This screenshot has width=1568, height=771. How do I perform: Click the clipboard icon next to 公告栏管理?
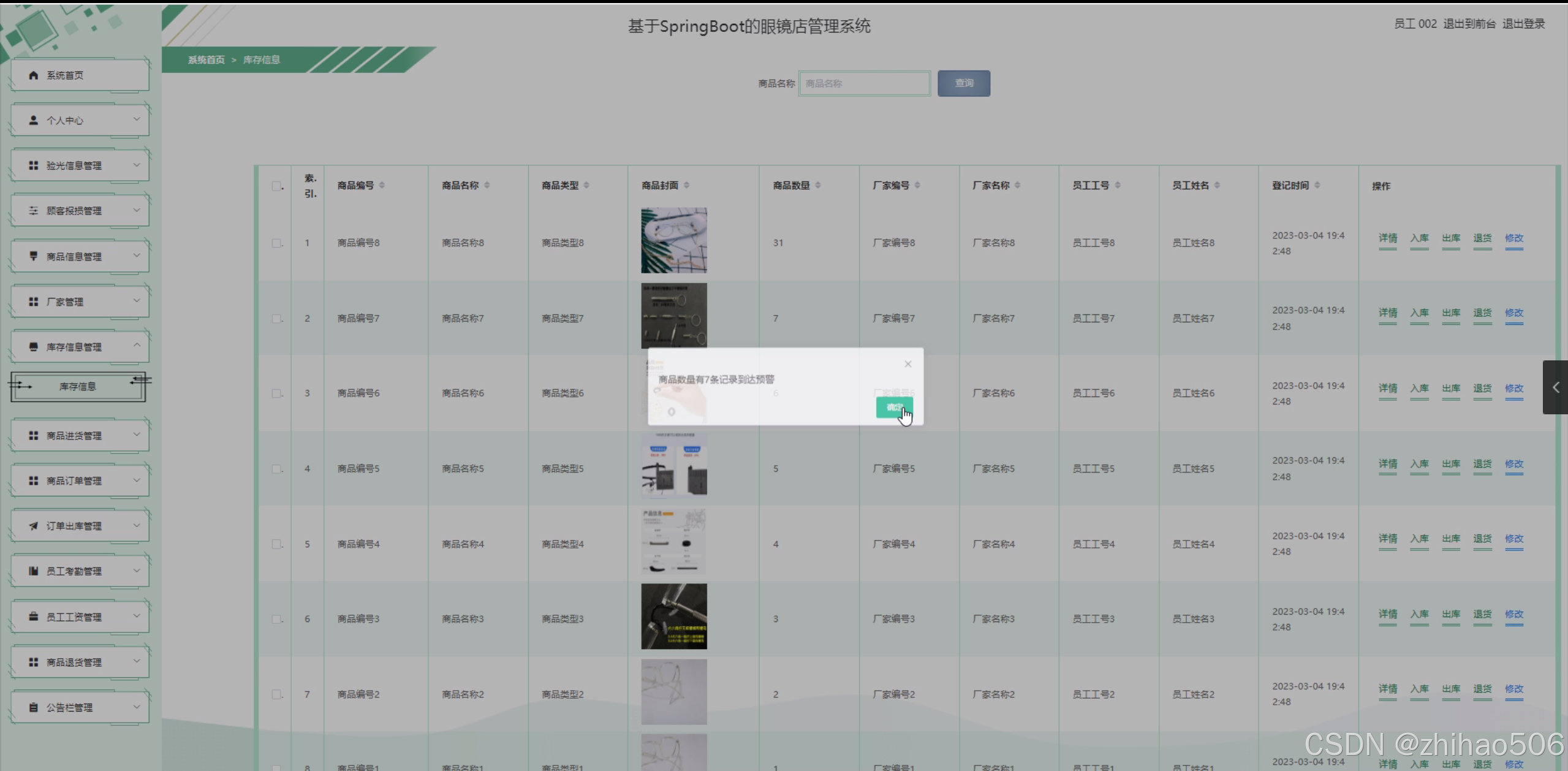[34, 707]
